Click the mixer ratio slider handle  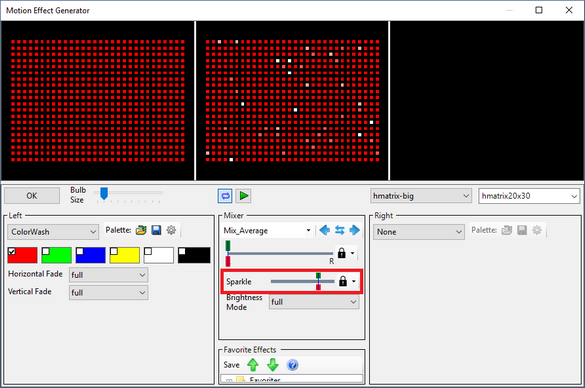click(x=228, y=253)
